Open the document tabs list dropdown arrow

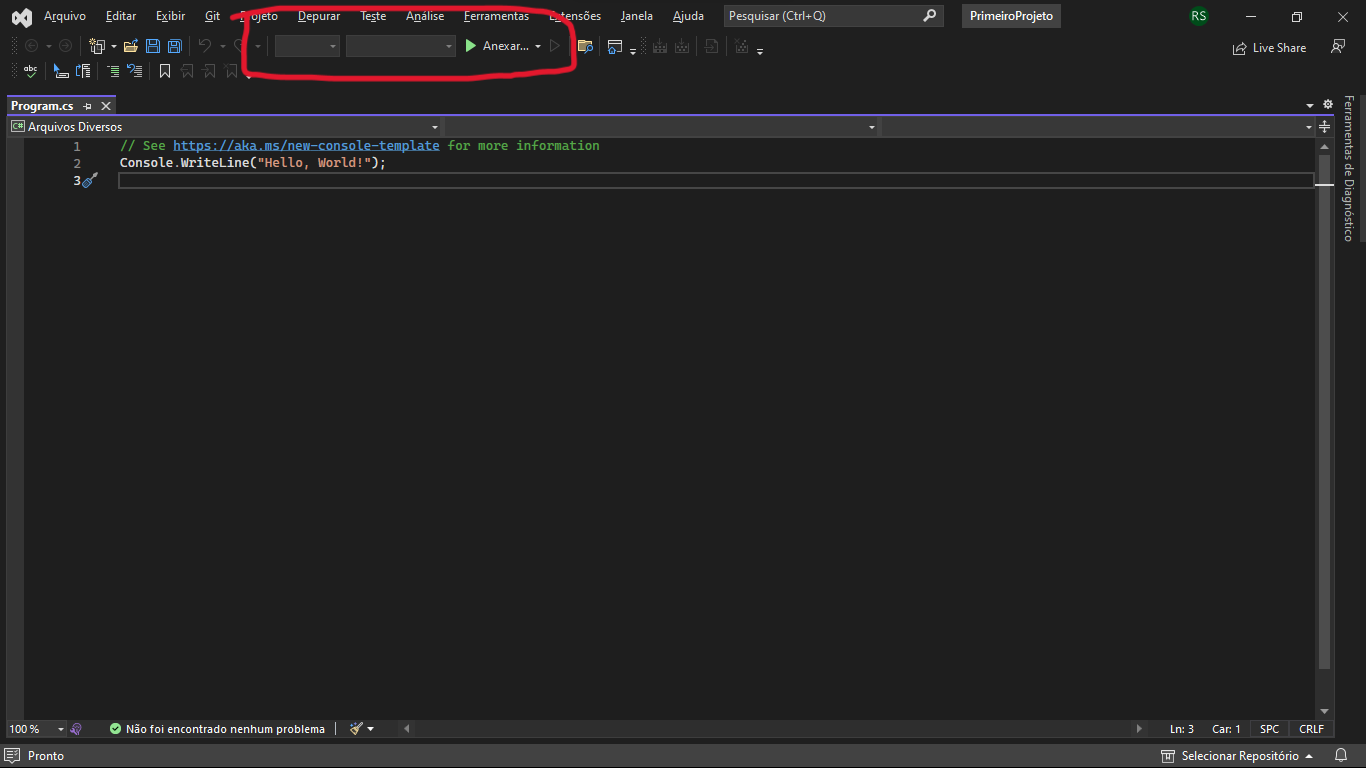1310,105
